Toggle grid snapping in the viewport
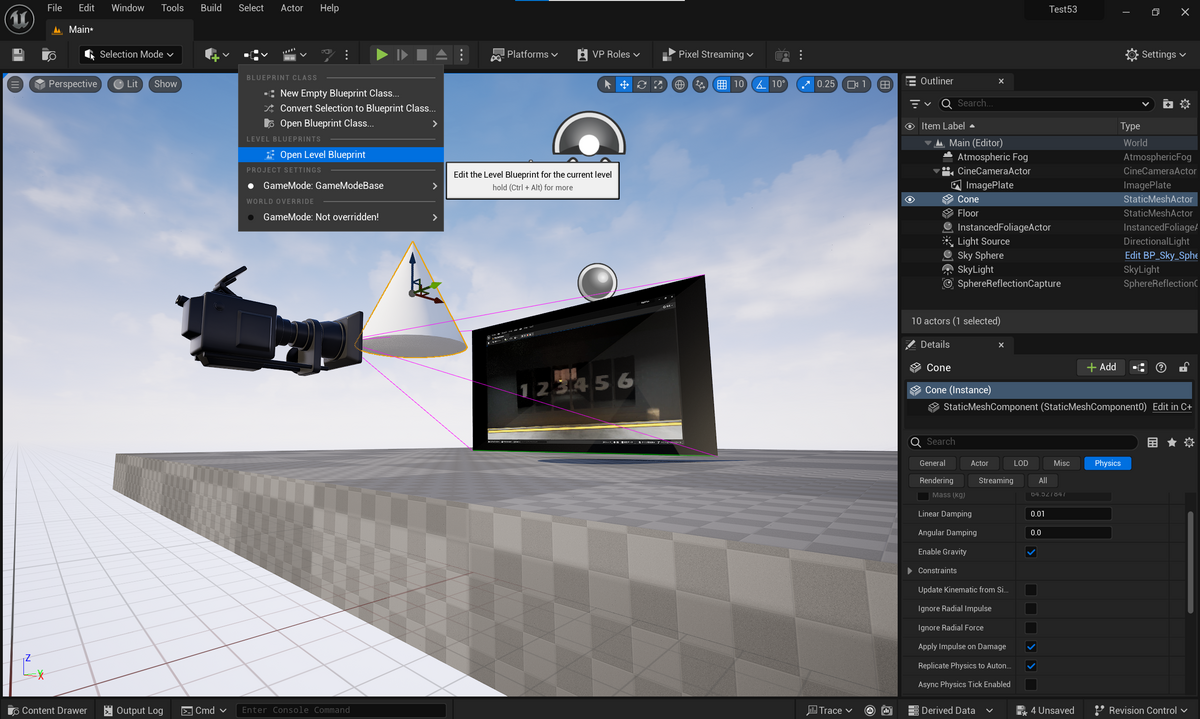The image size is (1200, 719). pos(722,84)
